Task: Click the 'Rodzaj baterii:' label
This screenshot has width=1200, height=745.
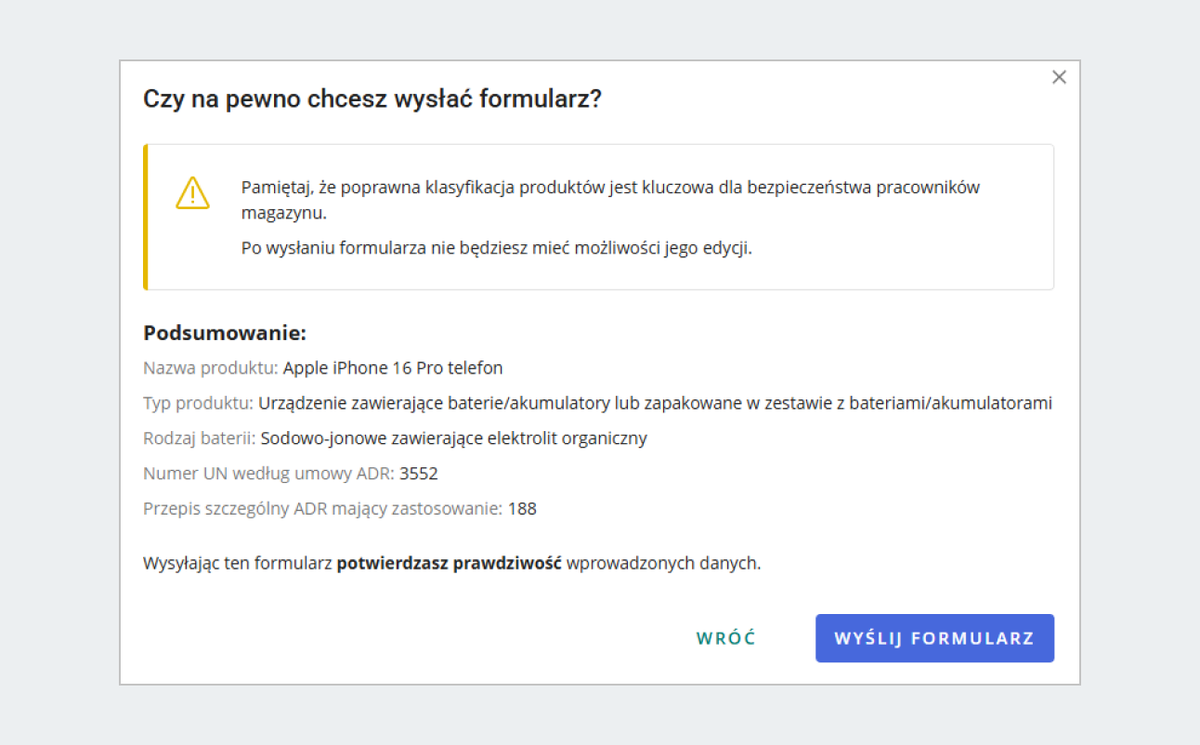Action: pos(198,438)
